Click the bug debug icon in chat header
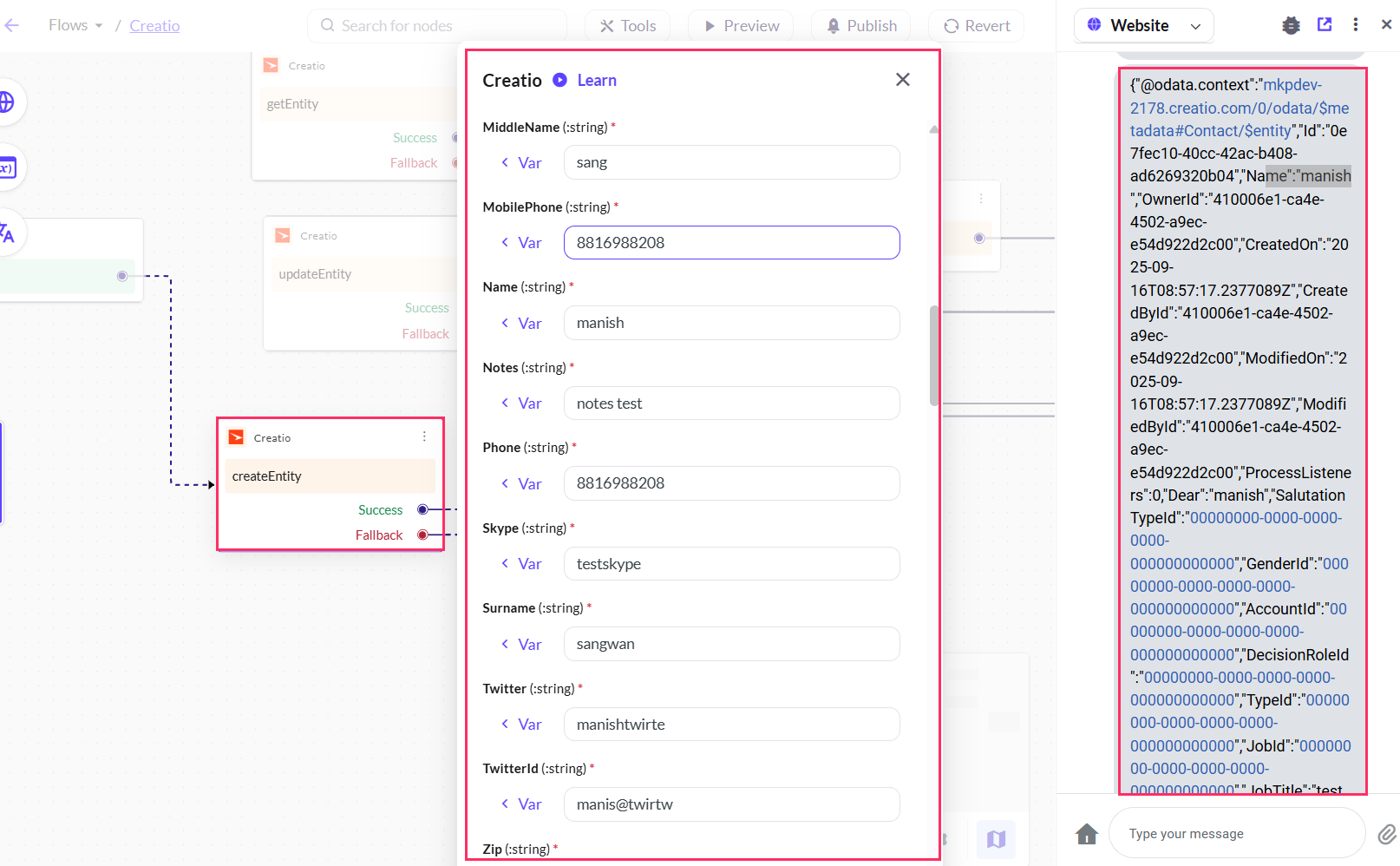The height and width of the screenshot is (866, 1400). [1291, 25]
